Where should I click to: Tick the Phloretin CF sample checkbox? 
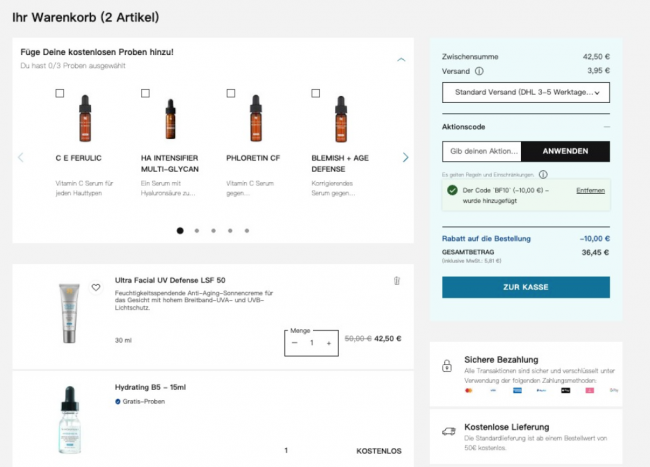coord(231,93)
